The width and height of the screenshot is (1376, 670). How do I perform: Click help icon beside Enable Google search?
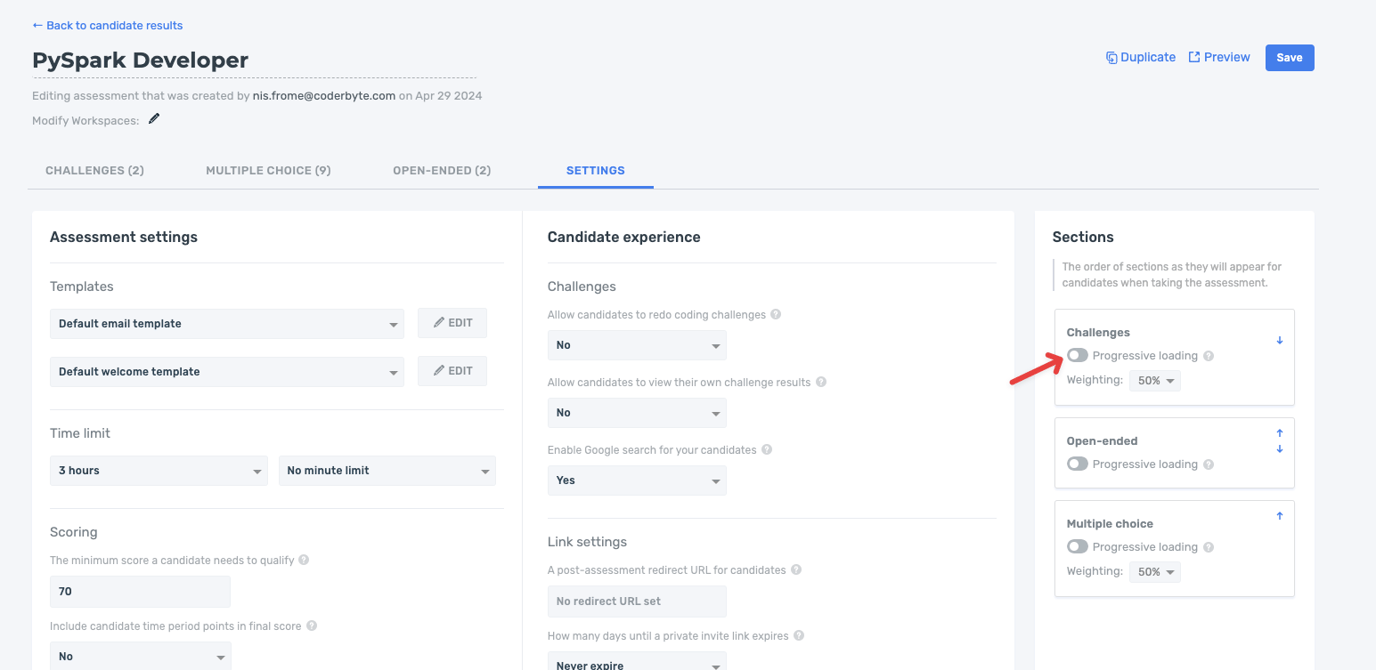click(767, 450)
